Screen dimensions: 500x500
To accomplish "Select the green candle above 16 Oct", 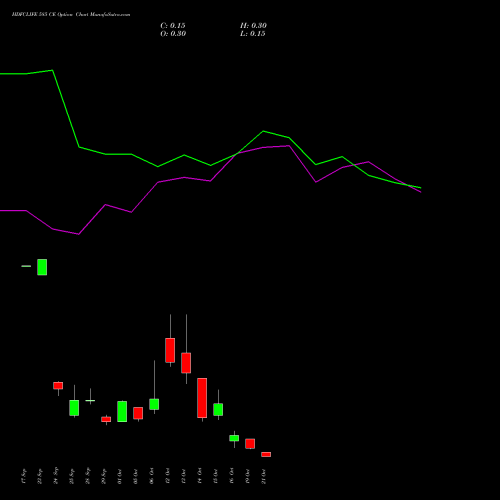I will click(234, 438).
